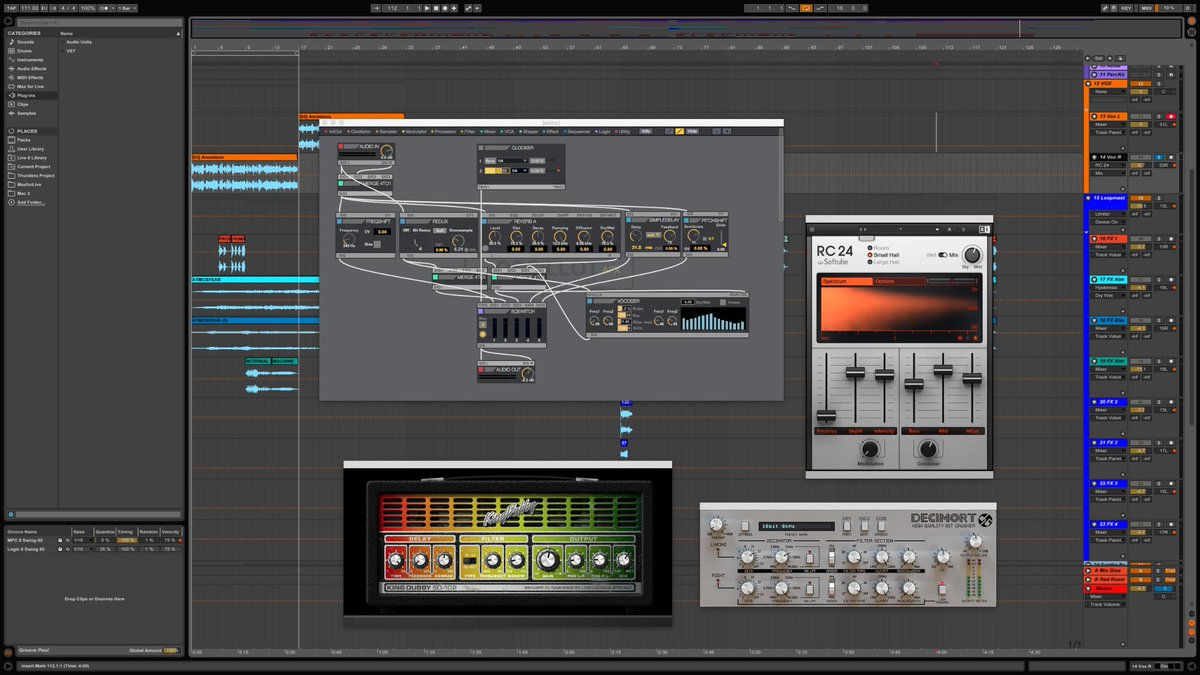
Task: Select Small Hall mode in RC 24
Action: click(883, 255)
